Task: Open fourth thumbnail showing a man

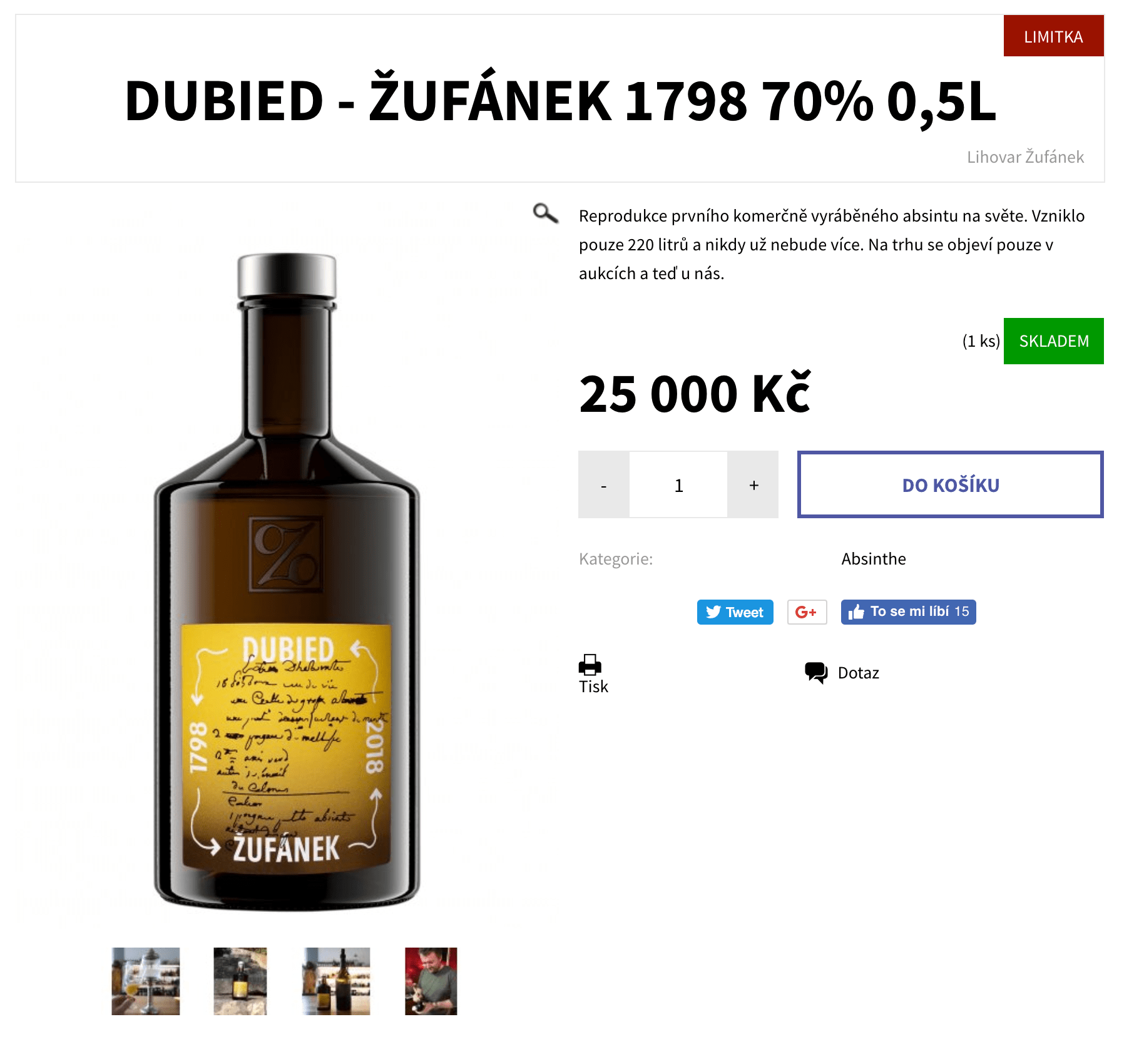Action: tap(431, 981)
